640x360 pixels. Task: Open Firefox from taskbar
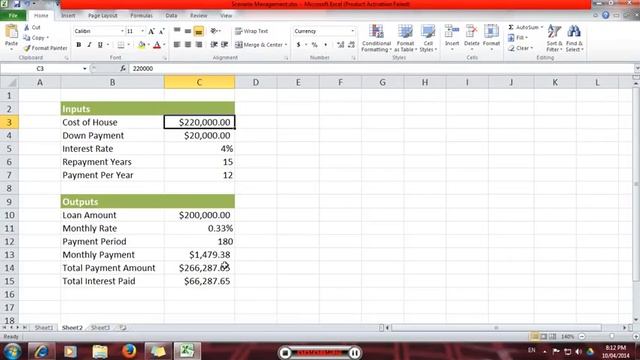tap(129, 351)
